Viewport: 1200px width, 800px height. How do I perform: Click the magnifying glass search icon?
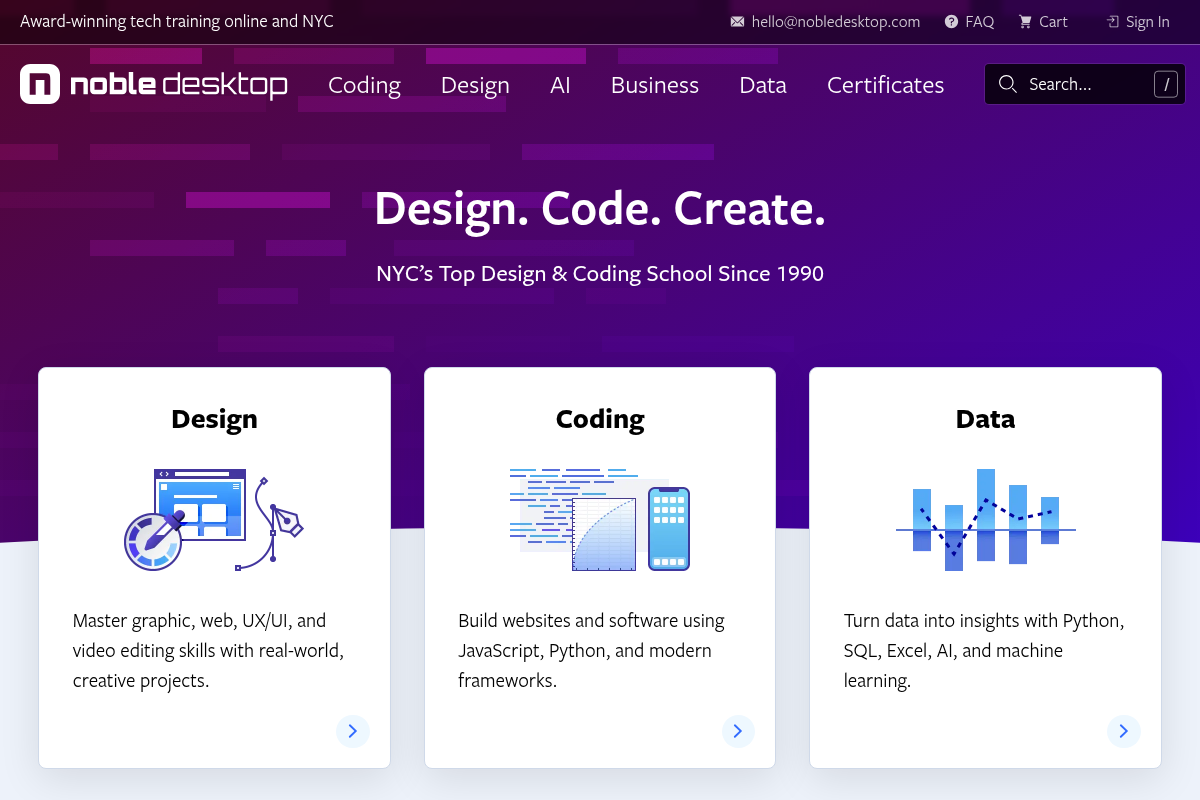[x=1008, y=84]
